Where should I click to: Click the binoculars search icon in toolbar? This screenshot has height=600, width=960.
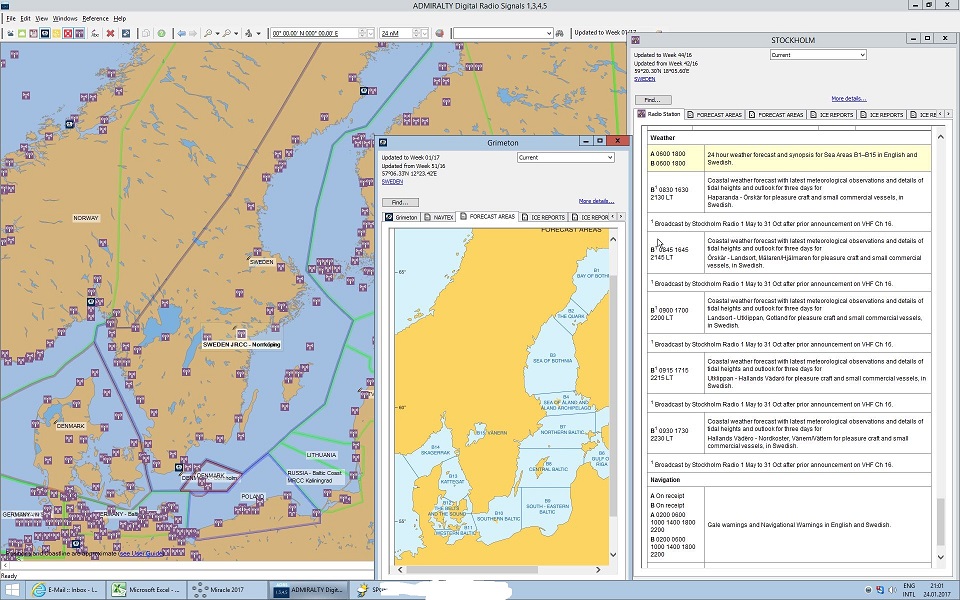tap(559, 33)
